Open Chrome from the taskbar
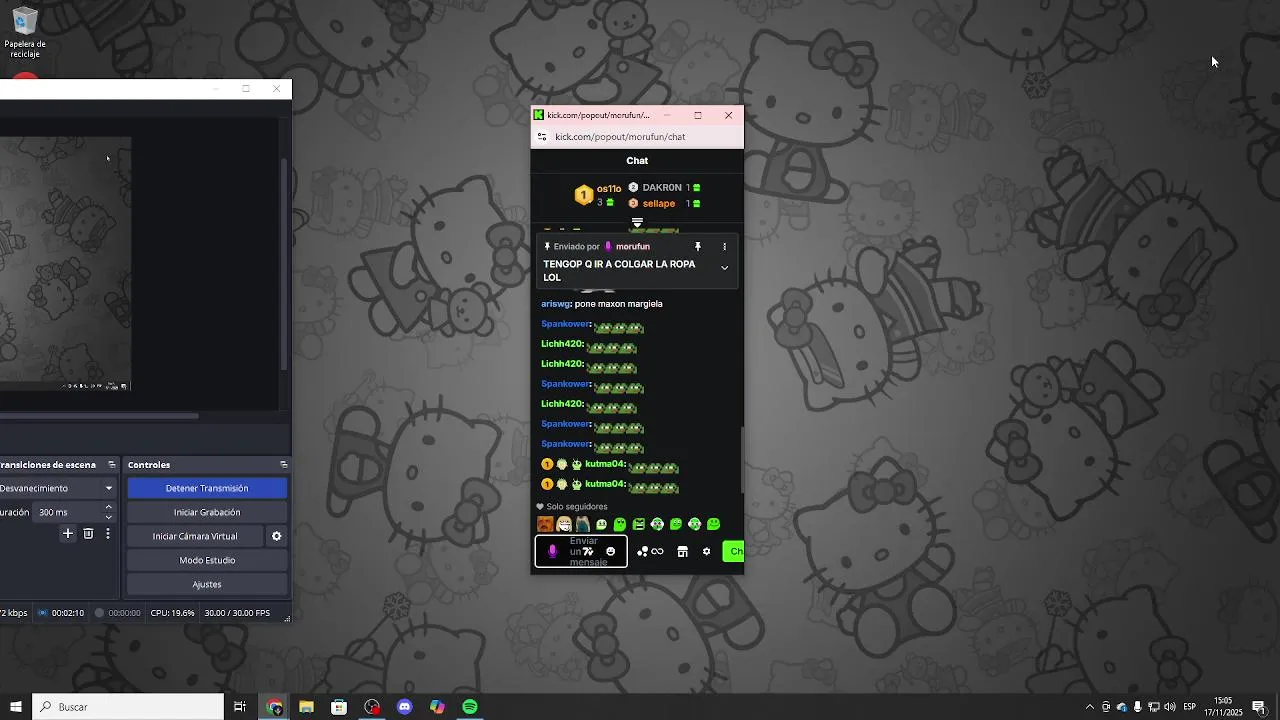Viewport: 1280px width, 720px height. click(275, 707)
